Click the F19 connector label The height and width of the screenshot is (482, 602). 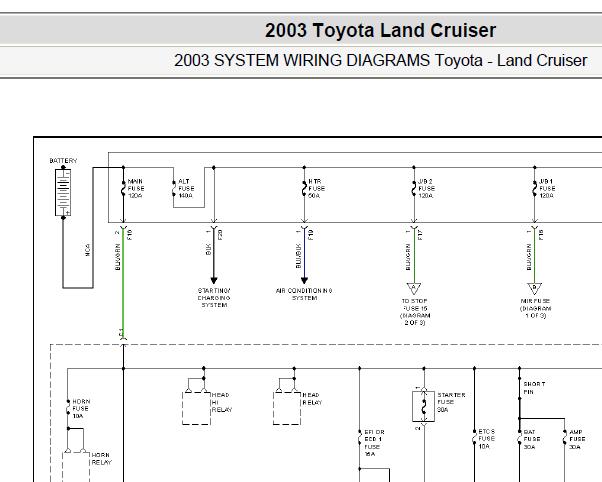click(310, 235)
